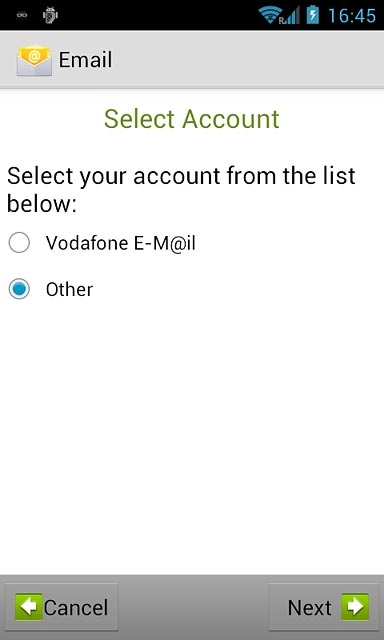Click the green left arrow on Cancel
The width and height of the screenshot is (384, 640).
point(29,607)
